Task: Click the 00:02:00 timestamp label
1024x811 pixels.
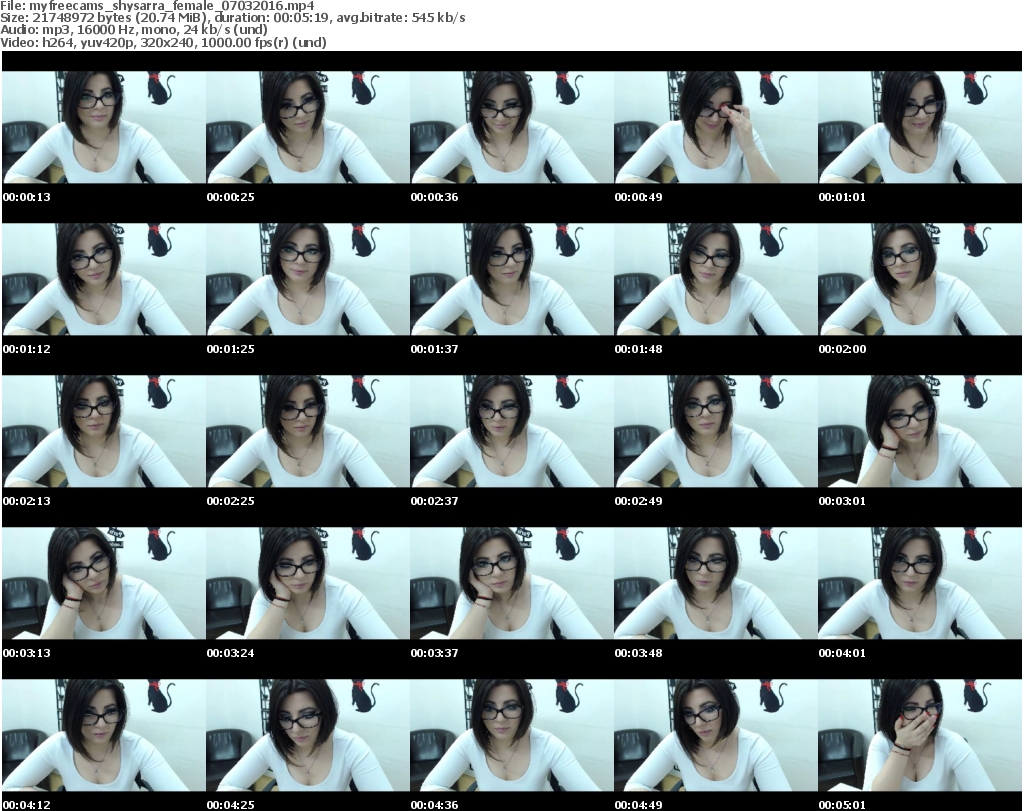Action: pyautogui.click(x=842, y=349)
